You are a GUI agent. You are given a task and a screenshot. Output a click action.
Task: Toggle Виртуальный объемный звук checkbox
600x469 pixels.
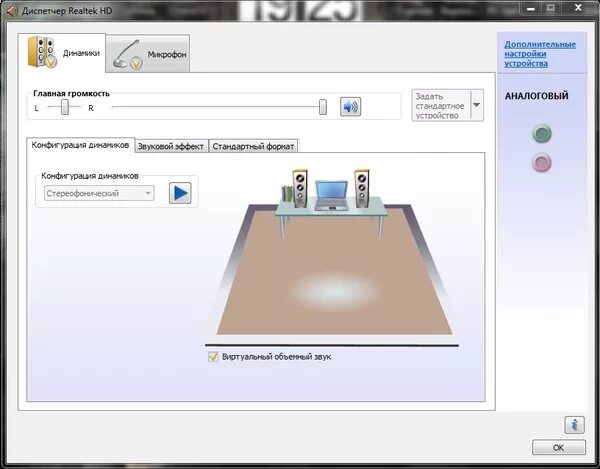click(x=213, y=357)
